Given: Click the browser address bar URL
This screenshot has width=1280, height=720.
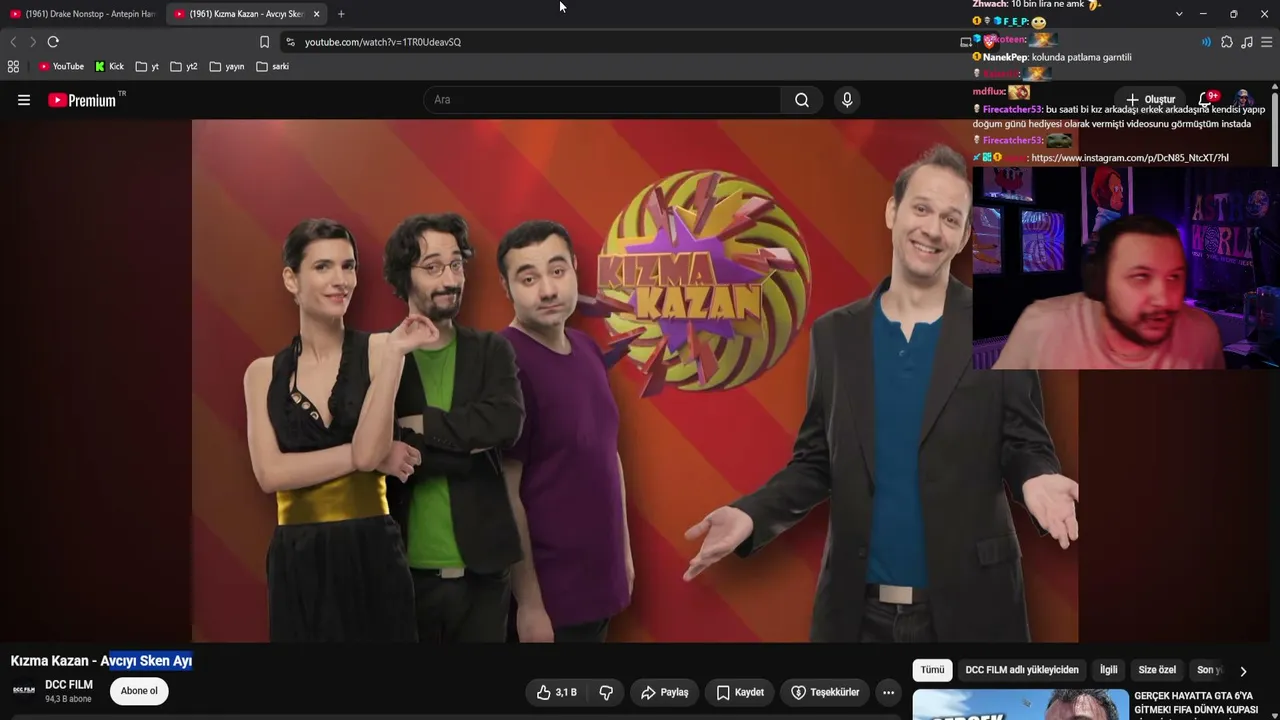Looking at the screenshot, I should [x=383, y=42].
